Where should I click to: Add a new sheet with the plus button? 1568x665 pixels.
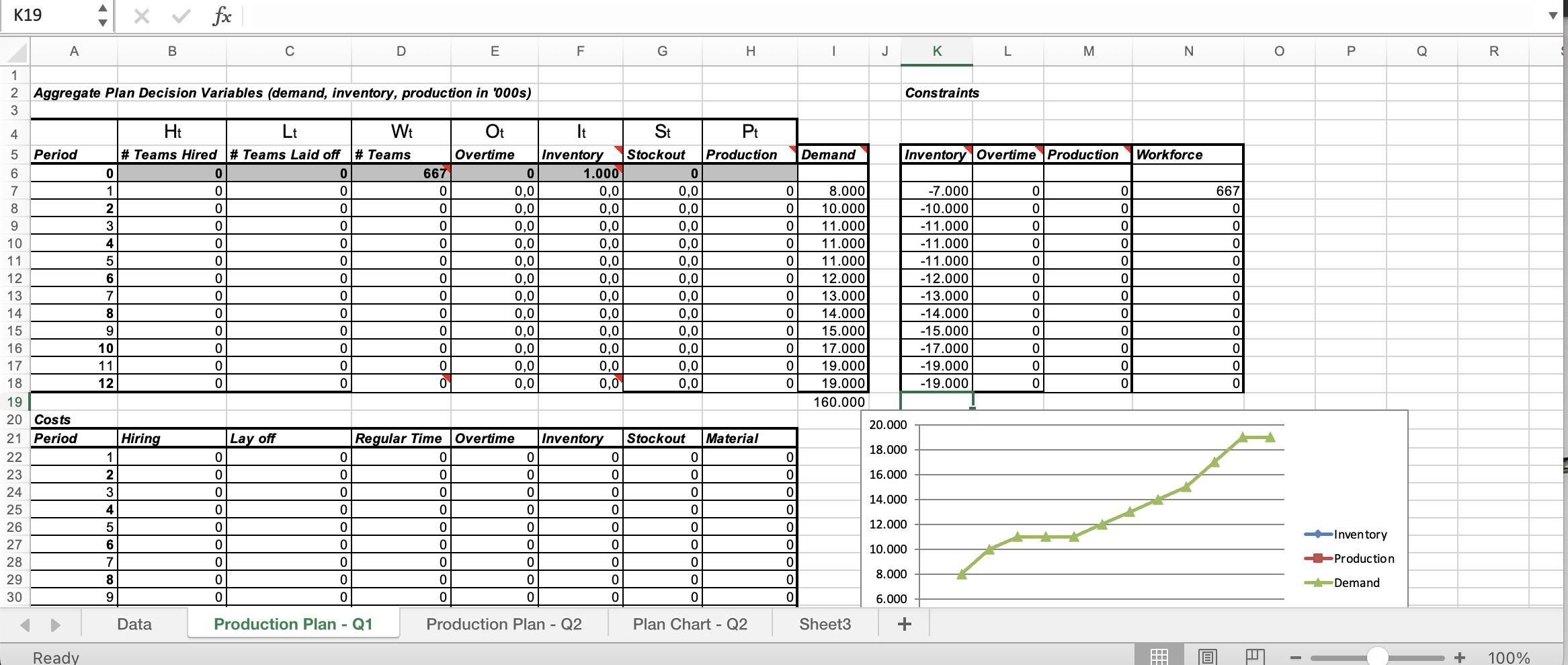tap(904, 624)
